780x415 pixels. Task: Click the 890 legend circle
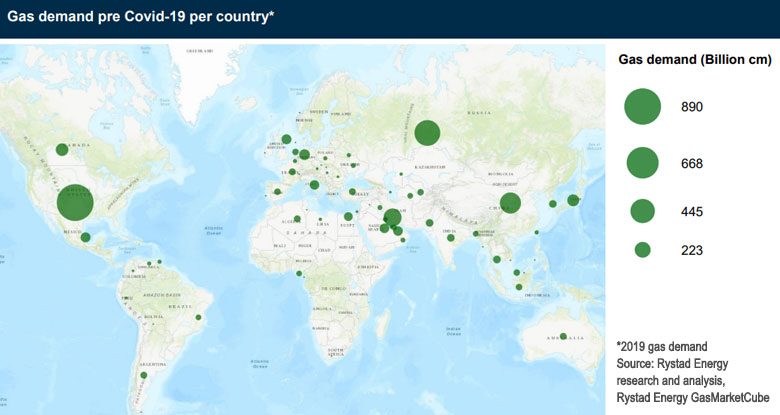(642, 106)
